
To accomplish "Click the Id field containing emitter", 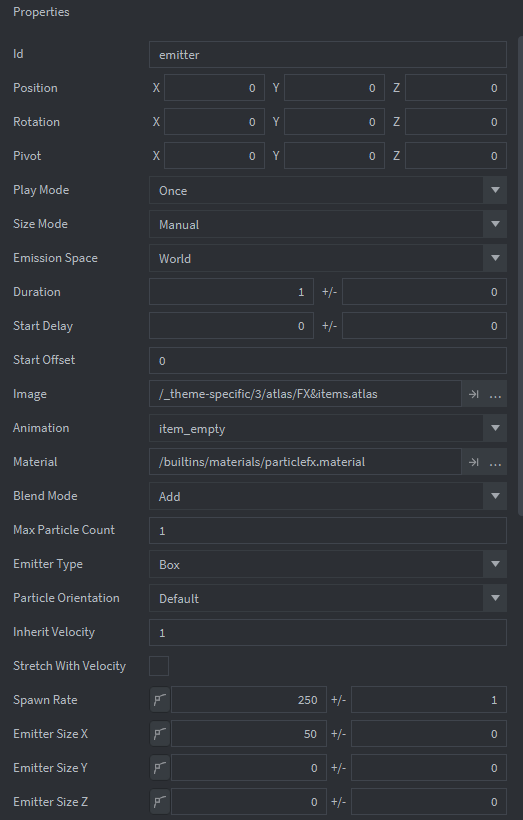I will 328,54.
